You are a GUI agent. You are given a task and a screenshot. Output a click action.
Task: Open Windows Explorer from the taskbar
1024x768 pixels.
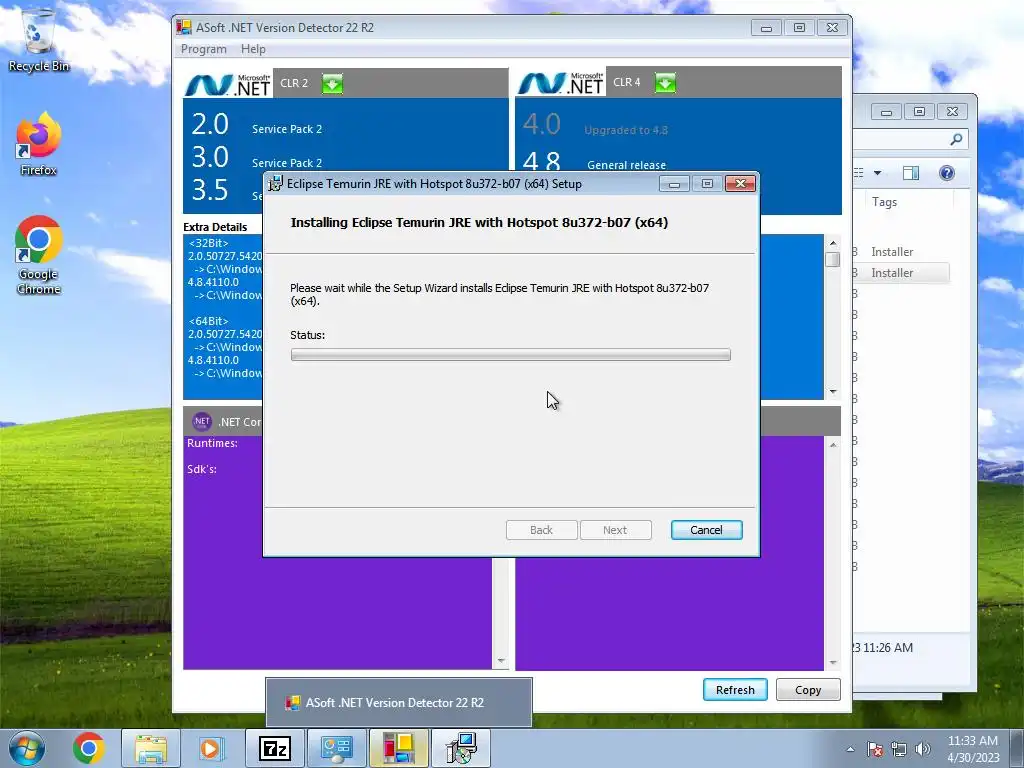[x=151, y=748]
